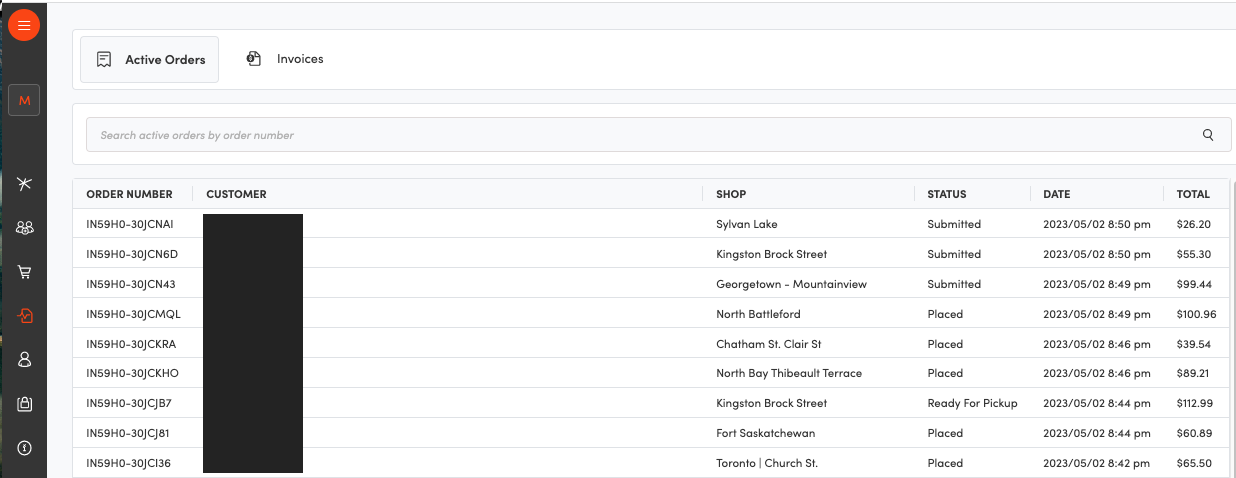Sort by the Order Number column header
The width and height of the screenshot is (1236, 478).
129,194
